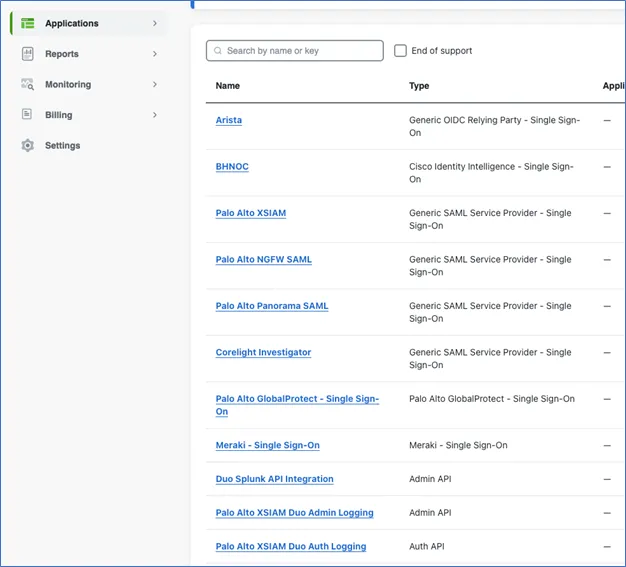The image size is (626, 567).
Task: Sort by the Name column header
Action: (228, 86)
